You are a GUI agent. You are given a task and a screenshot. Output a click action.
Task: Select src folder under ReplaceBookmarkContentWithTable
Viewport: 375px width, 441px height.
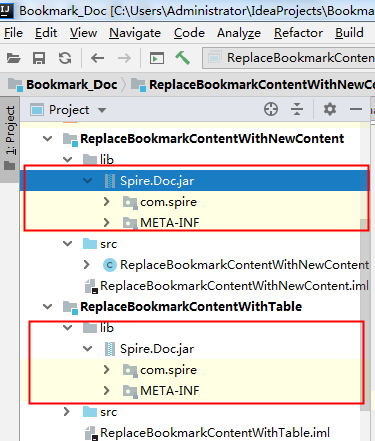click(109, 412)
